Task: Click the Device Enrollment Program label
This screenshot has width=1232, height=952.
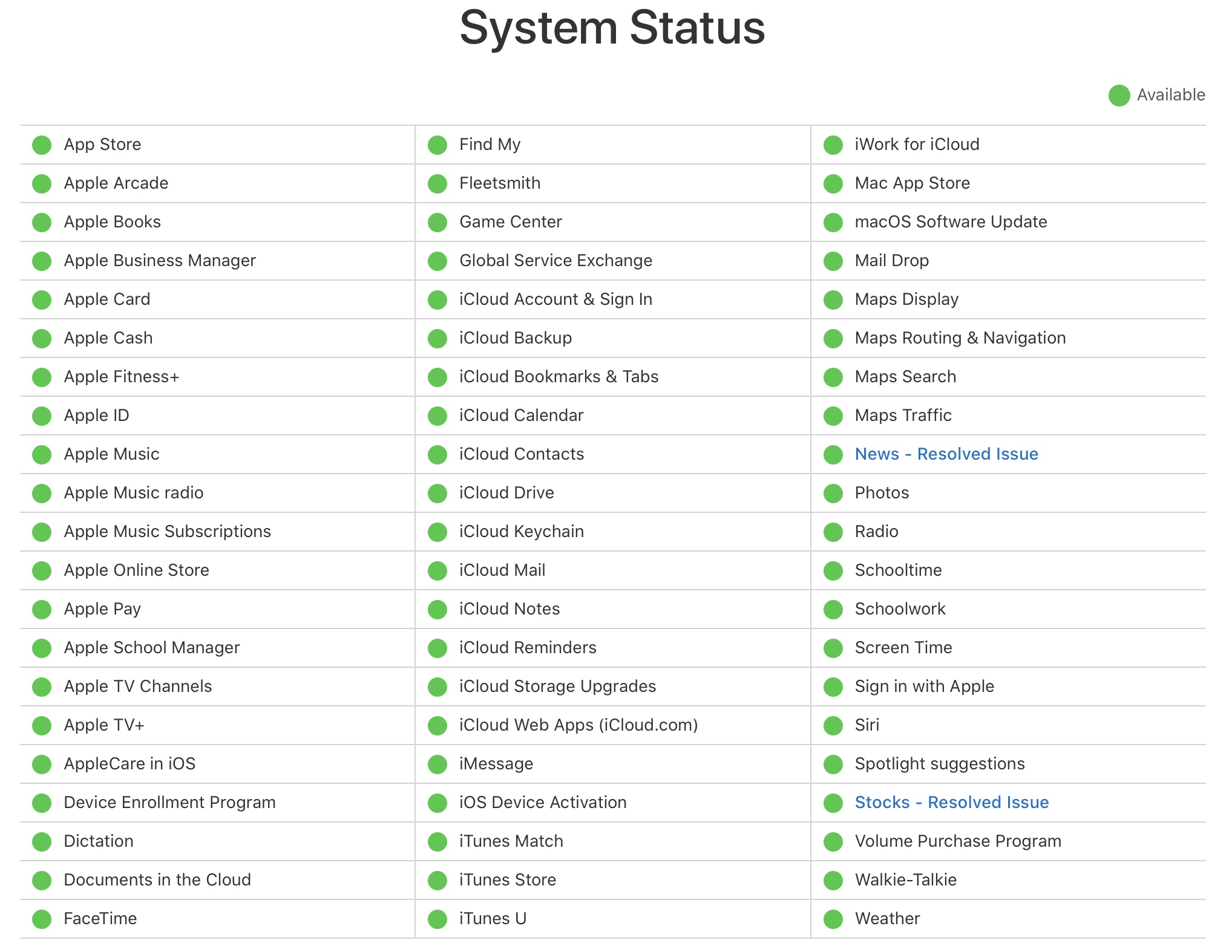Action: point(169,803)
